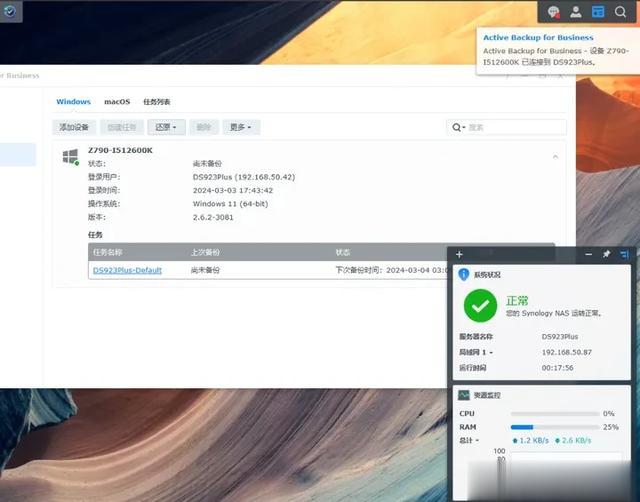640x502 pixels.
Task: Click the DS923Plus (192.168.50.42) value
Action: click(x=244, y=177)
